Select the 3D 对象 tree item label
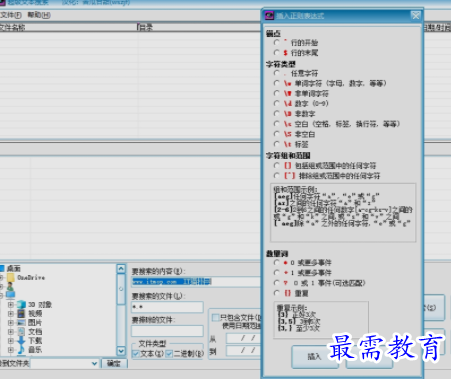This screenshot has width=451, height=379. pos(40,305)
